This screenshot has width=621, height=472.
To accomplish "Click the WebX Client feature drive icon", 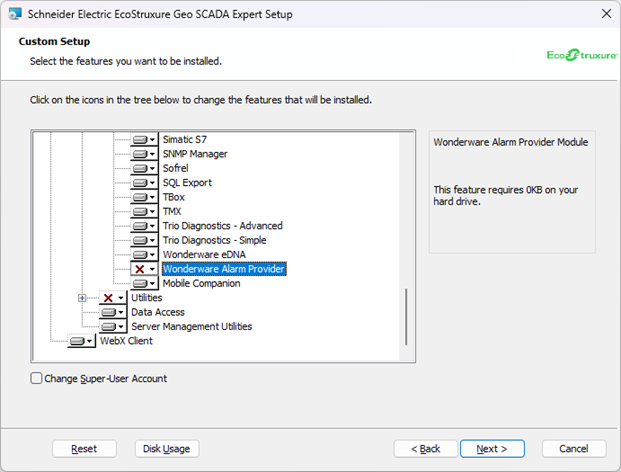I will pyautogui.click(x=77, y=341).
